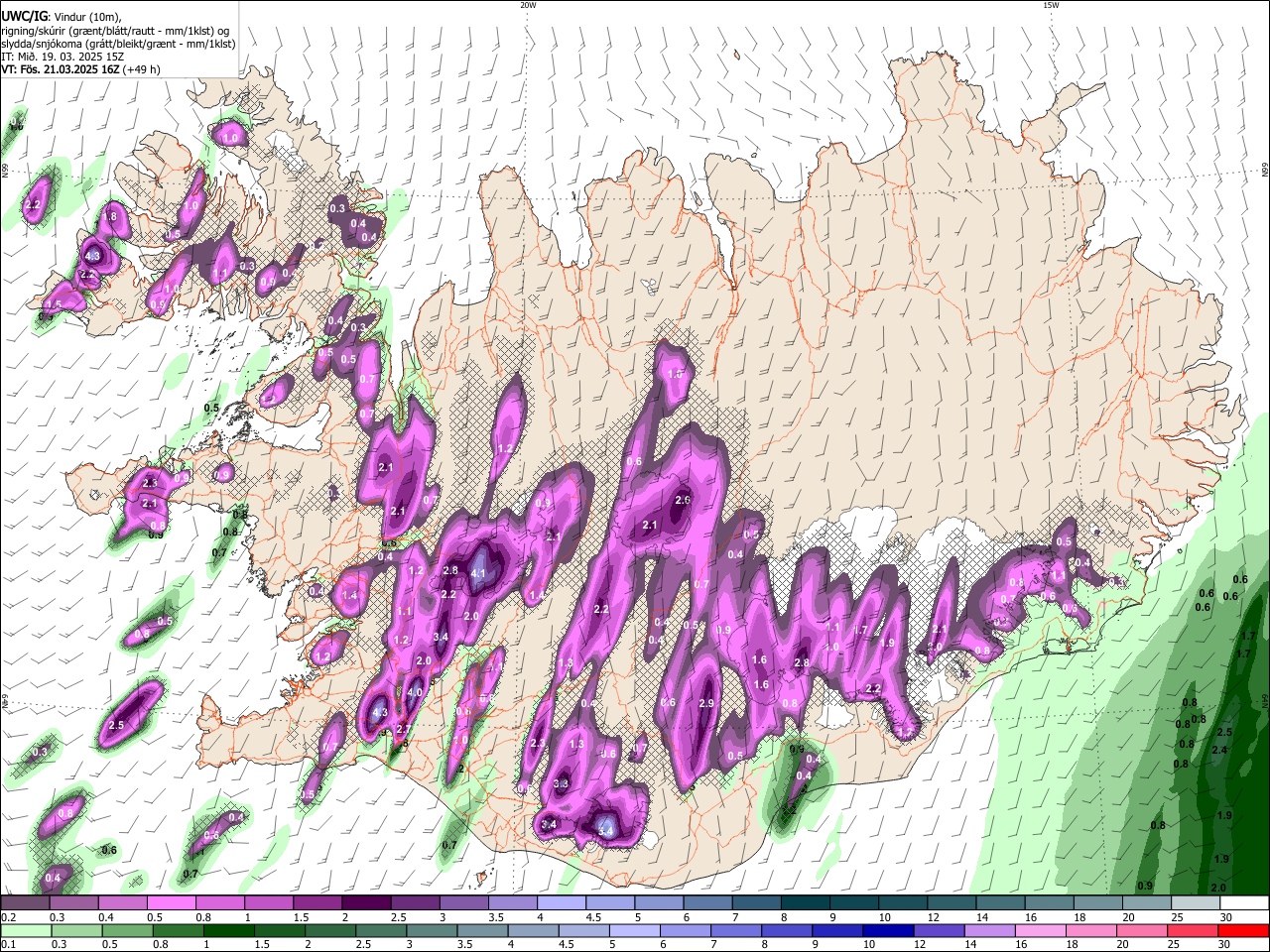Select the light pink swatch labeled 16 in rain legend
This screenshot has width=1270, height=952.
click(1040, 930)
